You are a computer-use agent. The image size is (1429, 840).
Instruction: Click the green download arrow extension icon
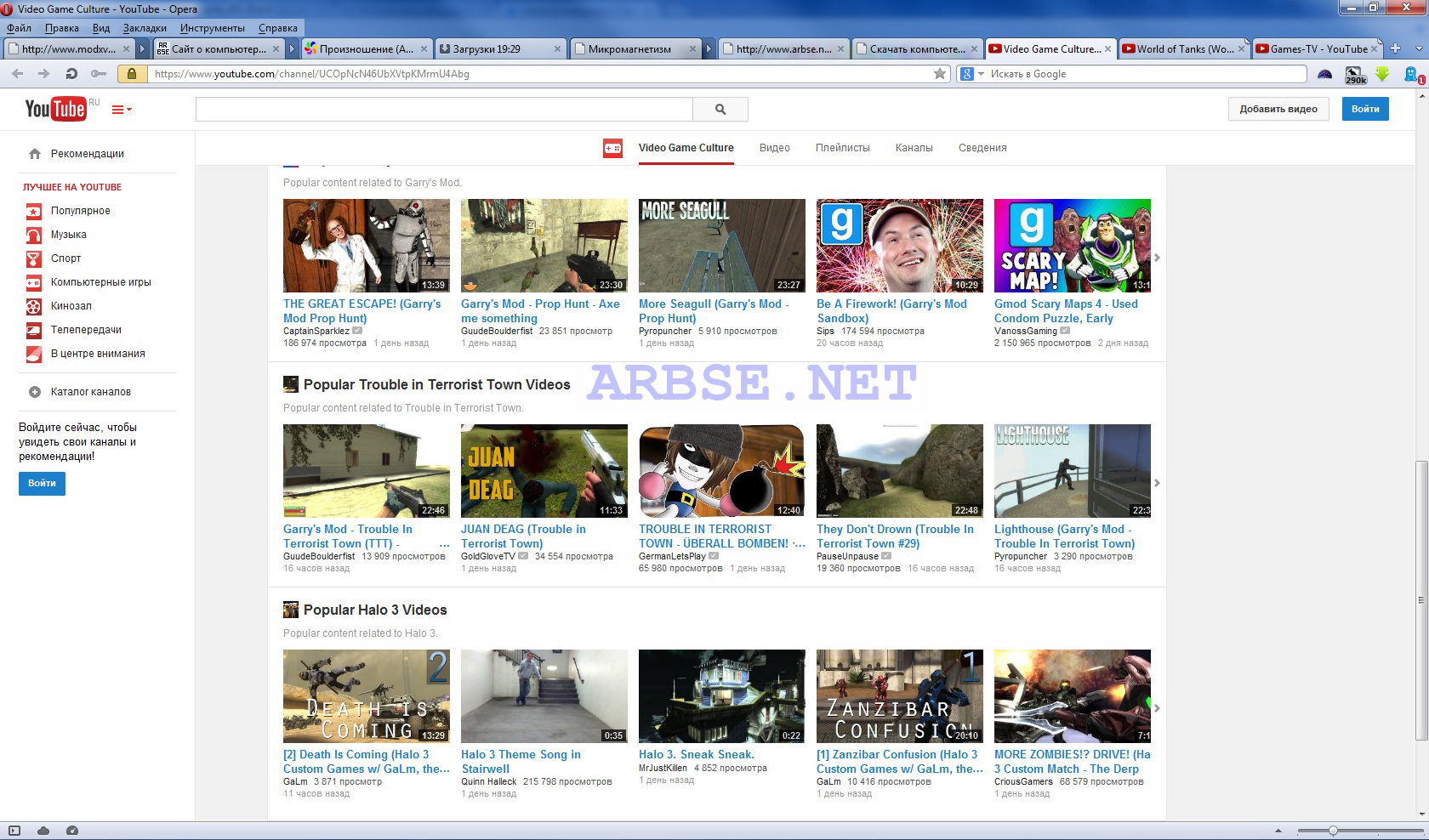tap(1383, 75)
